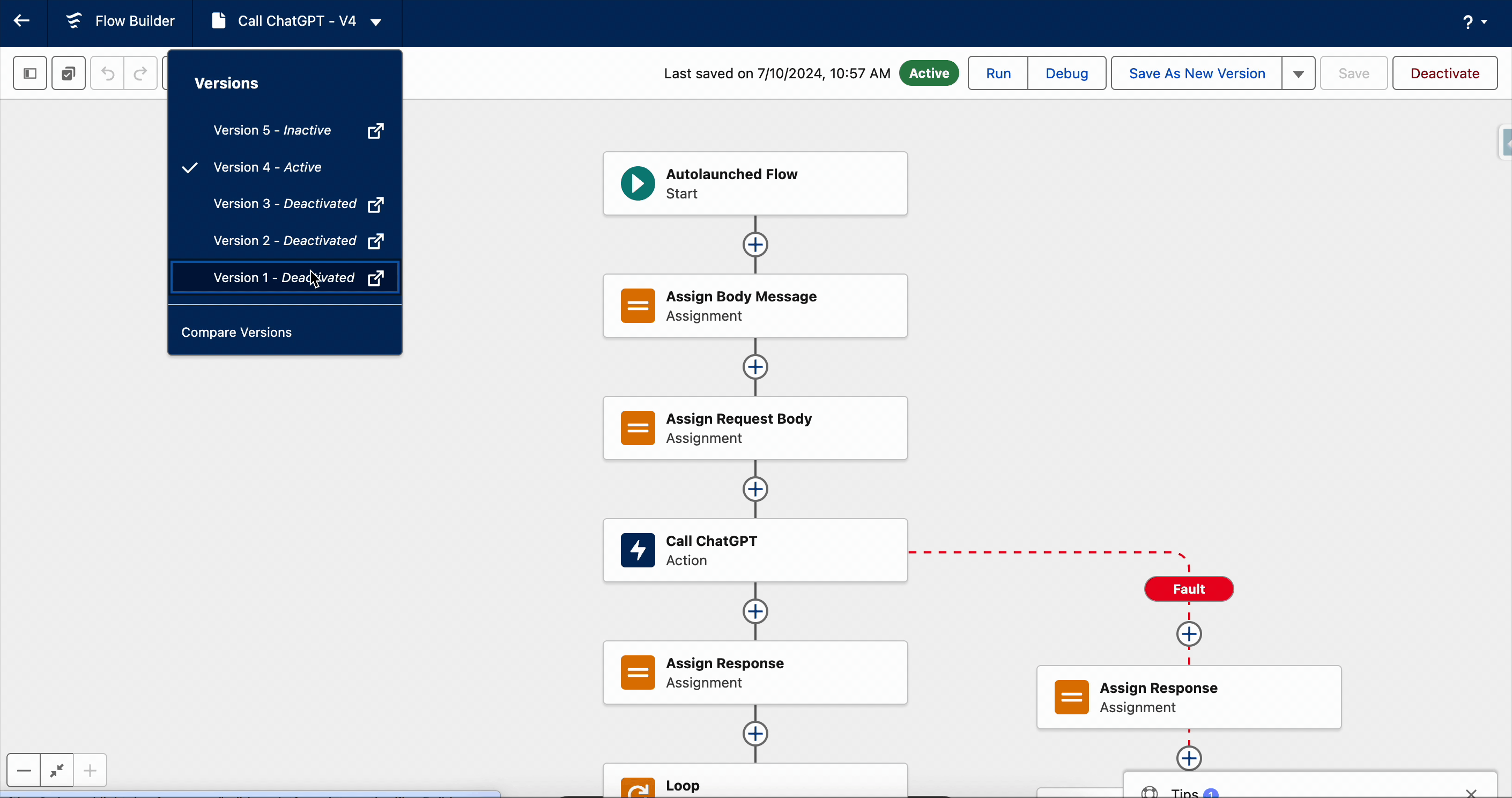
Task: Select Version 1 - Deactivated menu entry
Action: [x=284, y=277]
